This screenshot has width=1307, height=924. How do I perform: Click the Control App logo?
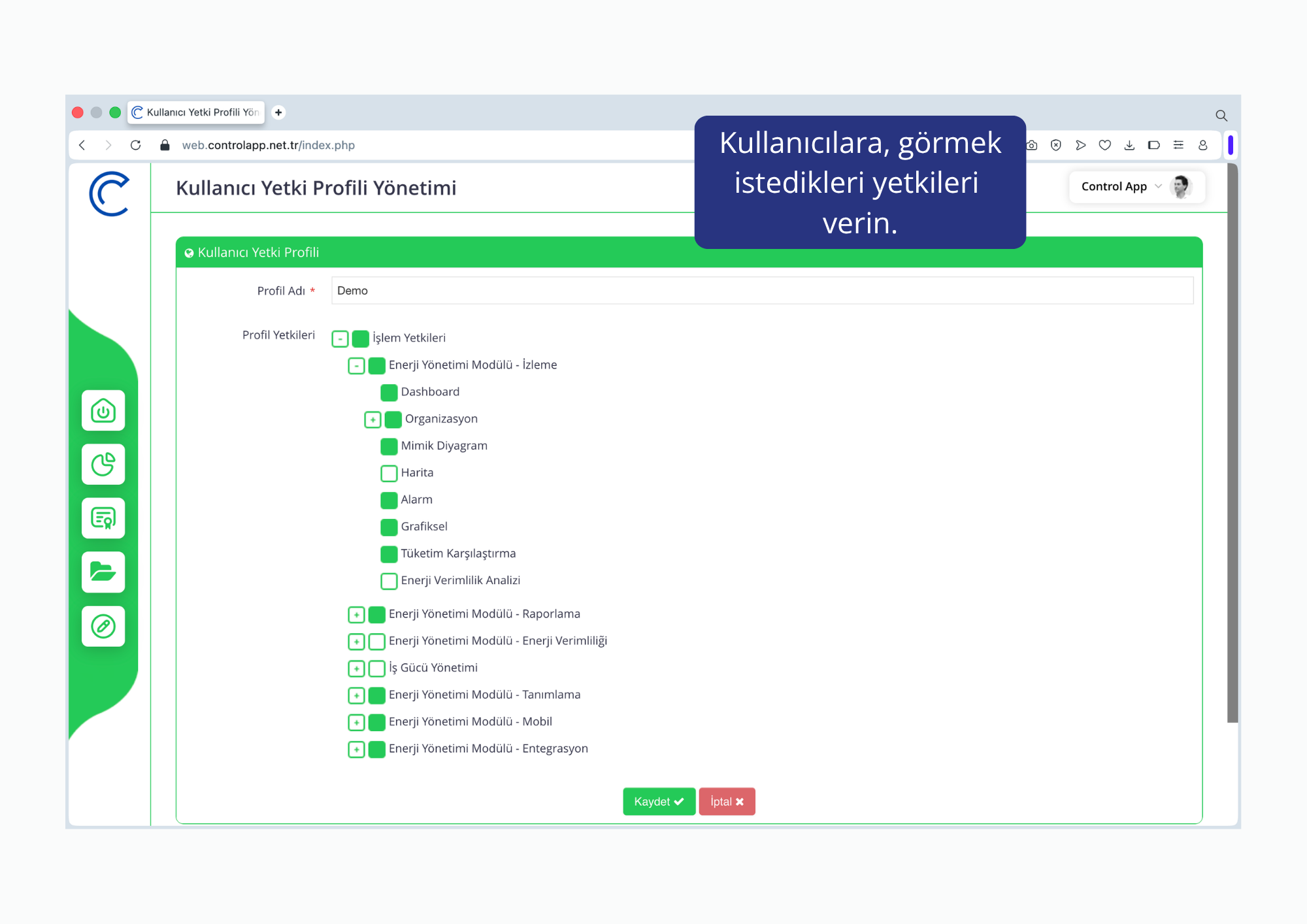[x=109, y=193]
